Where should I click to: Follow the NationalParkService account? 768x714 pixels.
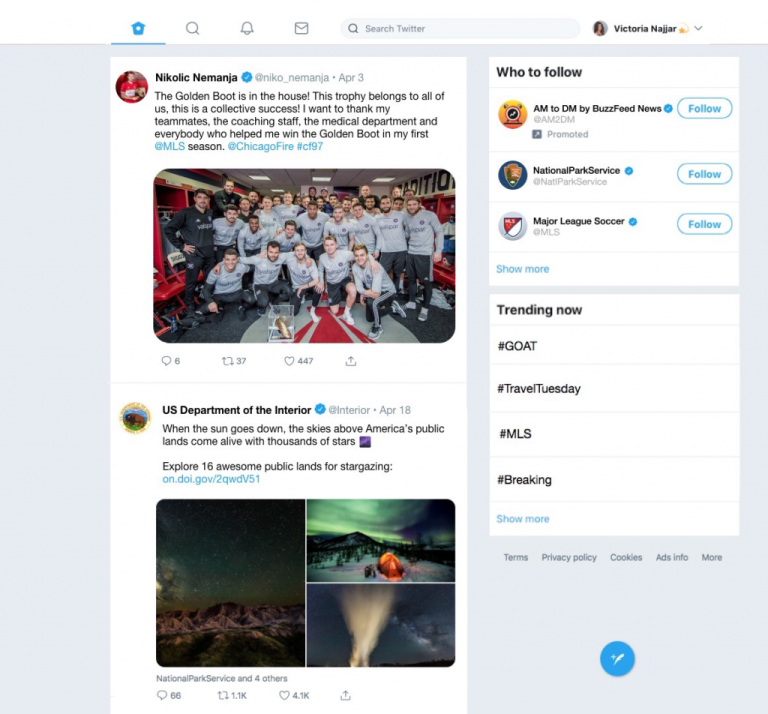[704, 174]
